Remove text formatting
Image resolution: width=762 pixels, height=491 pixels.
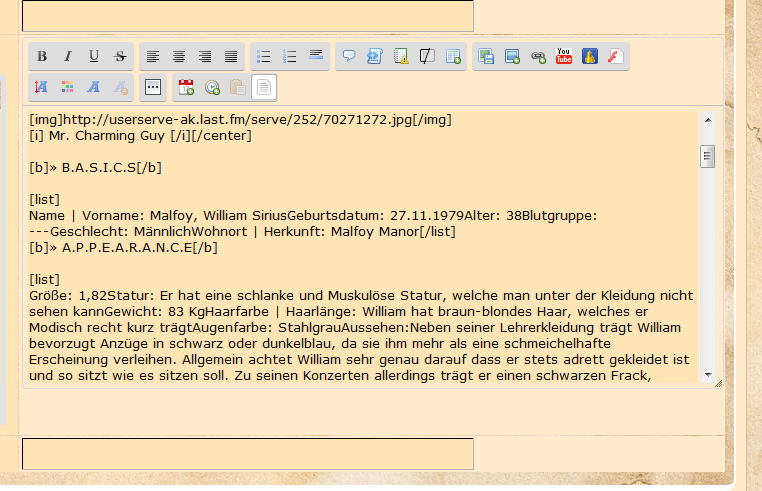point(120,88)
